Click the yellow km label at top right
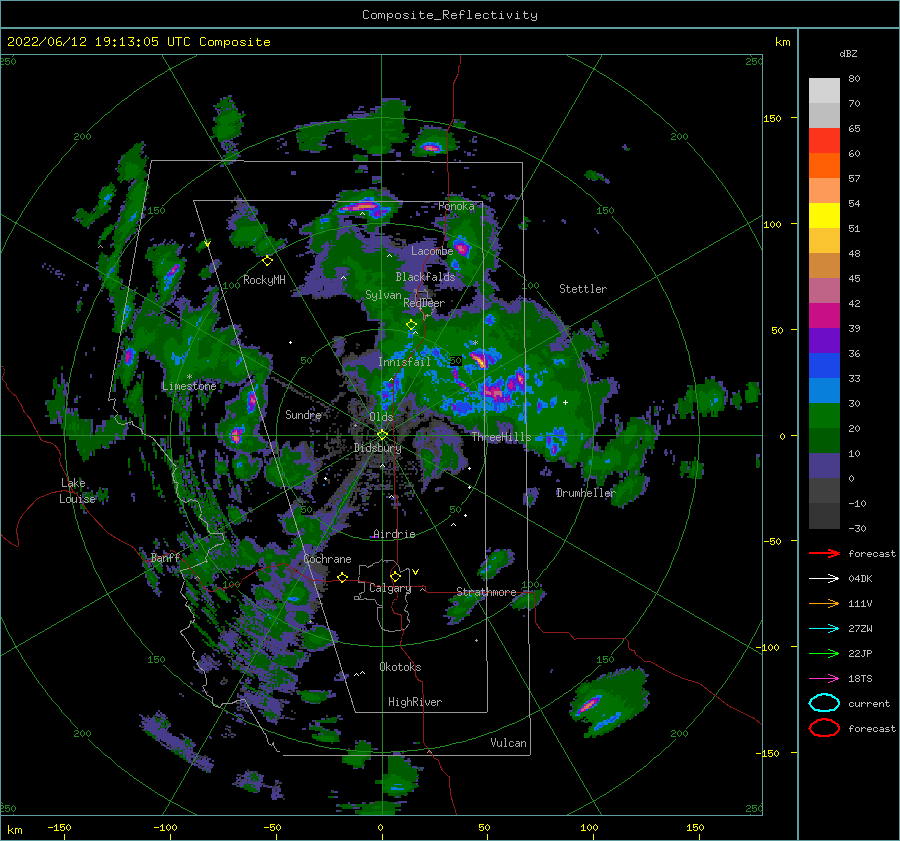This screenshot has height=841, width=900. click(782, 42)
